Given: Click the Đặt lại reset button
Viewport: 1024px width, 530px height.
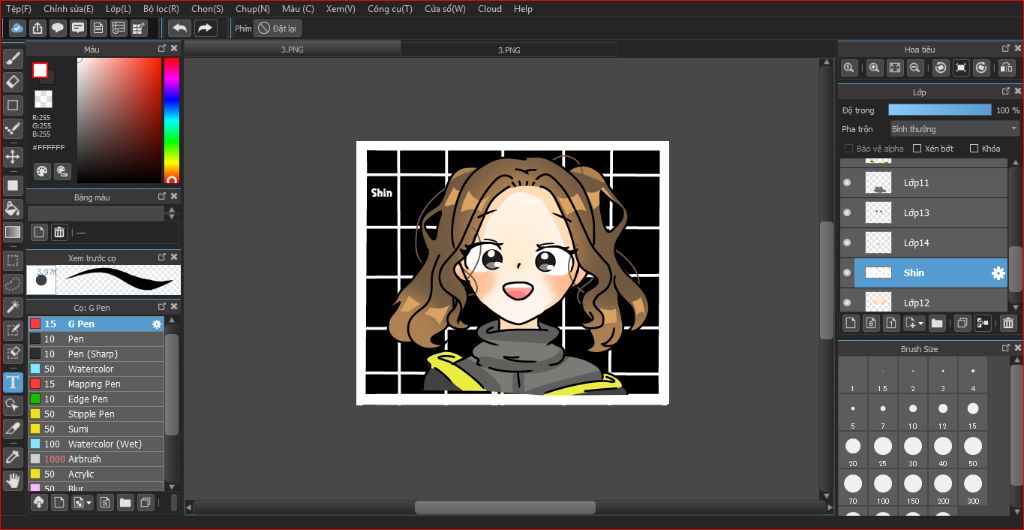Looking at the screenshot, I should click(278, 28).
